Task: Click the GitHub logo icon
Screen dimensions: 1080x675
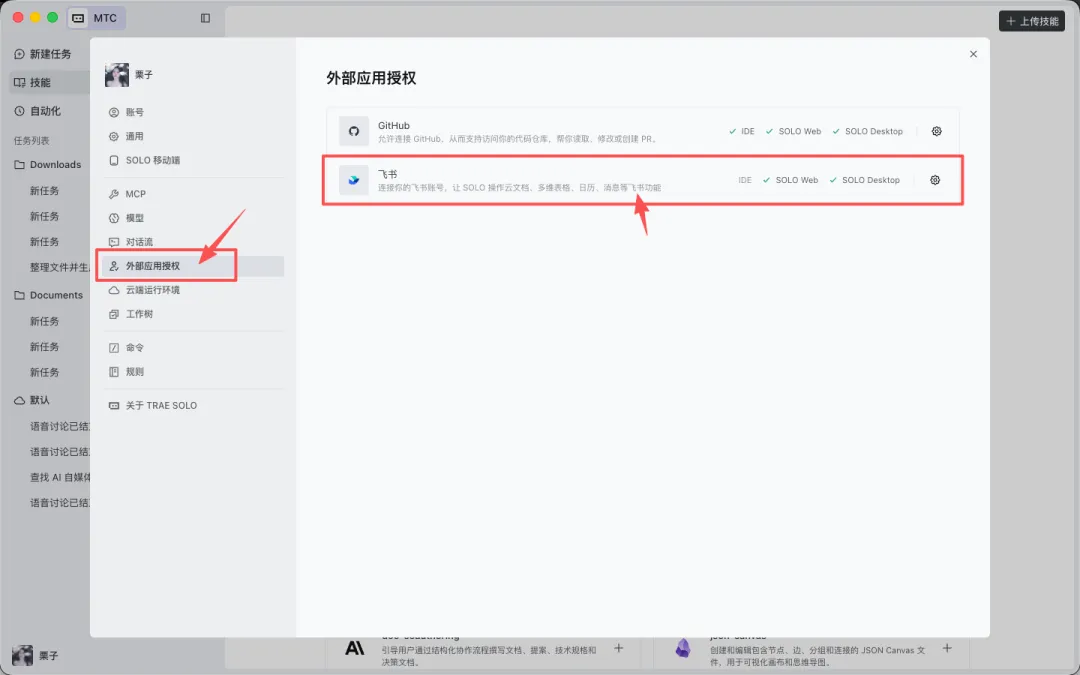Action: point(354,131)
